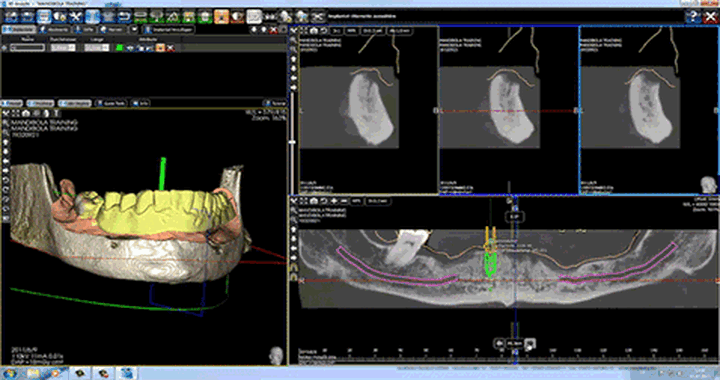
Task: Toggle the eye visibility icon in implant row
Action: [130, 47]
